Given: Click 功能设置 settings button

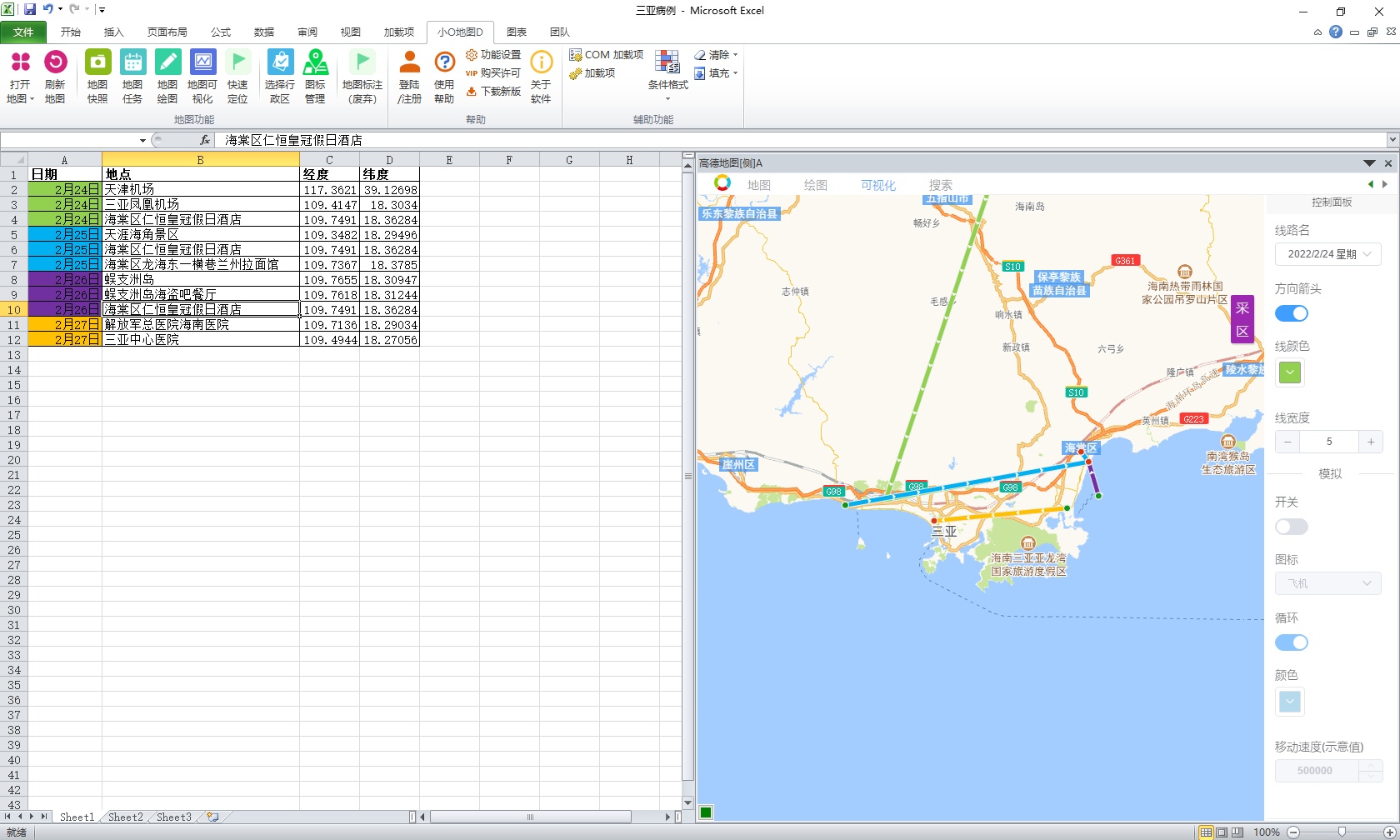Looking at the screenshot, I should [x=493, y=55].
